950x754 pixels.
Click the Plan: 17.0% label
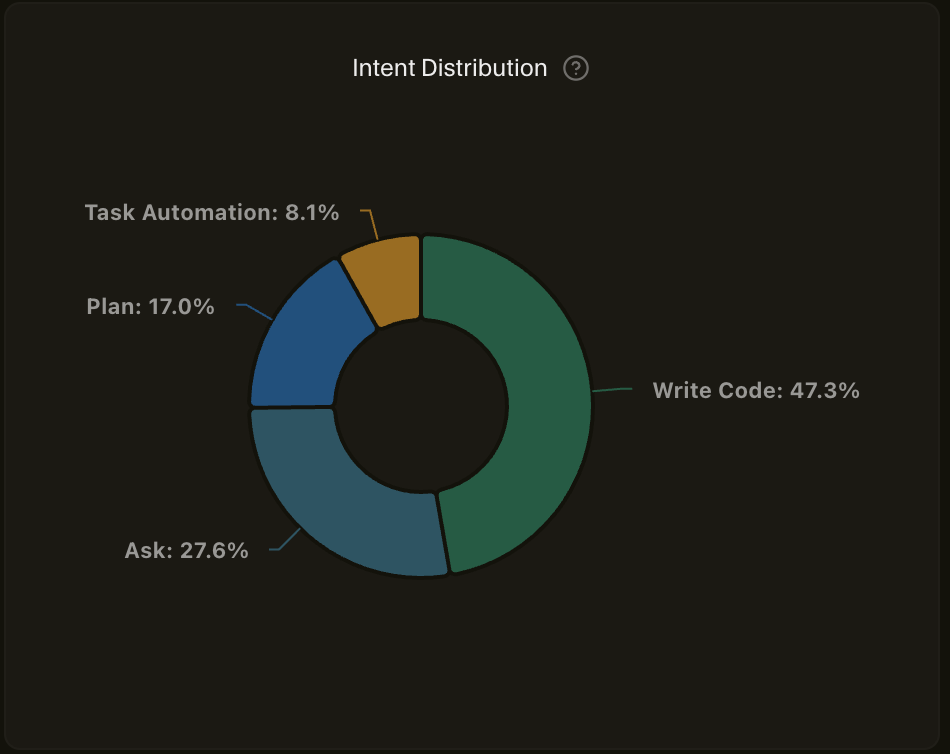coord(150,307)
